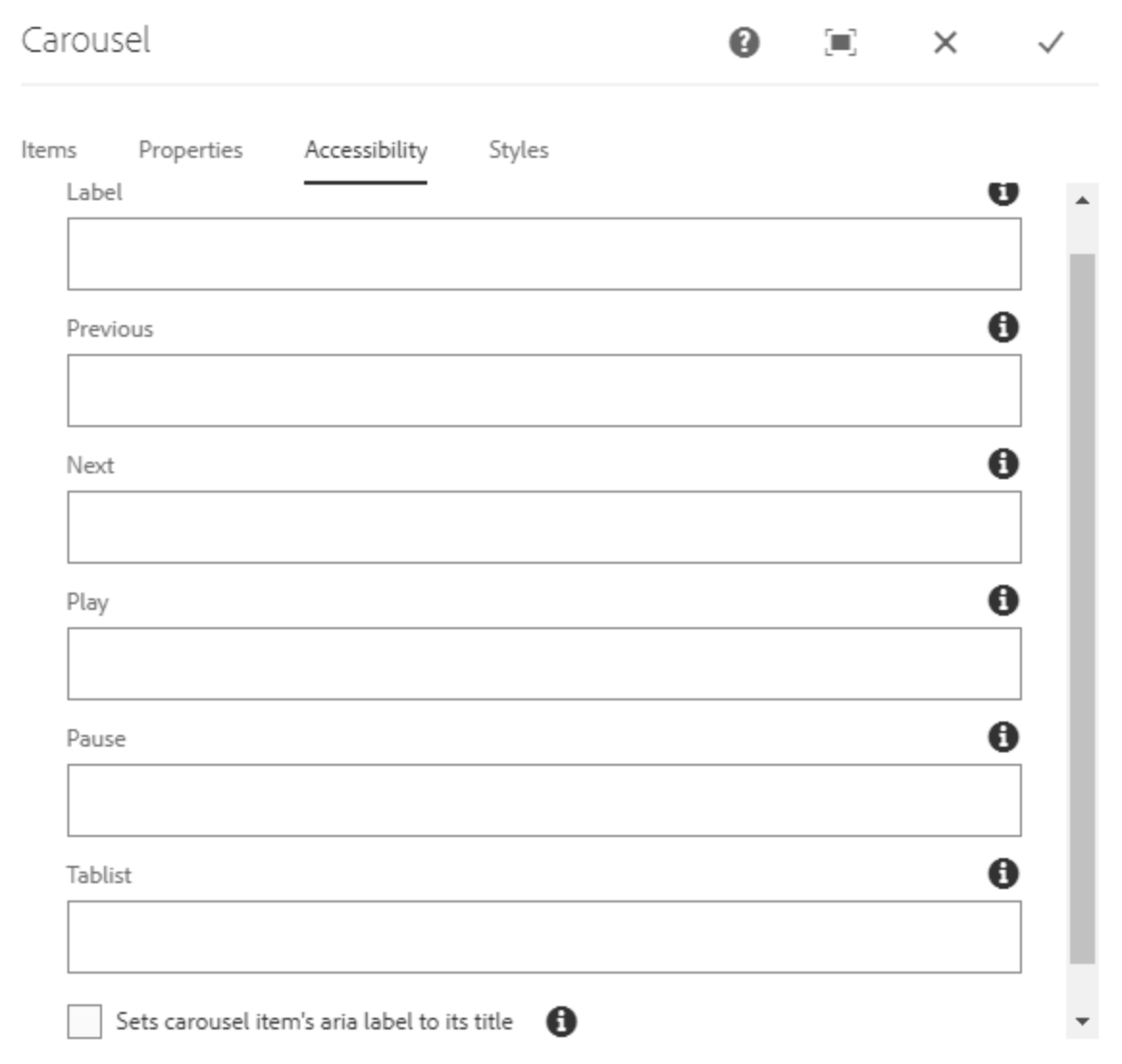The height and width of the screenshot is (1064, 1122).
Task: Confirm changes with the checkmark icon
Action: pos(1051,42)
